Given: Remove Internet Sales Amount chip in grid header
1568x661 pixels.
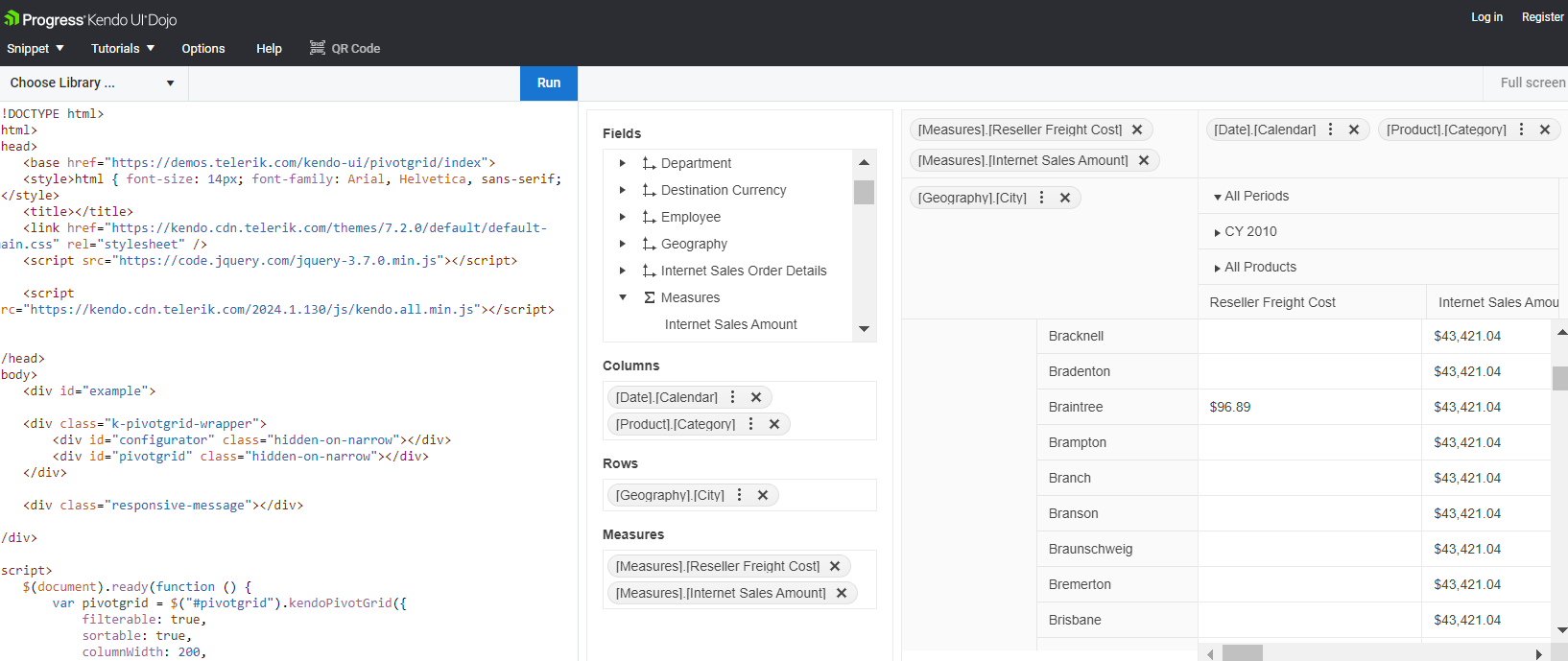Looking at the screenshot, I should pos(1144,160).
